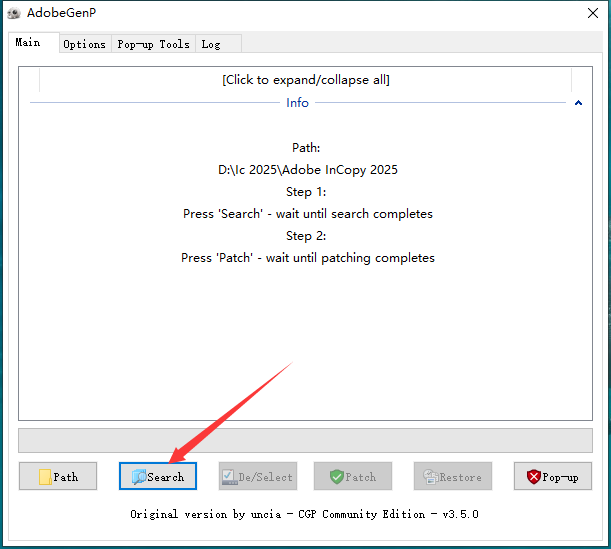Click the Info group header label
This screenshot has height=549, width=611.
click(x=297, y=103)
